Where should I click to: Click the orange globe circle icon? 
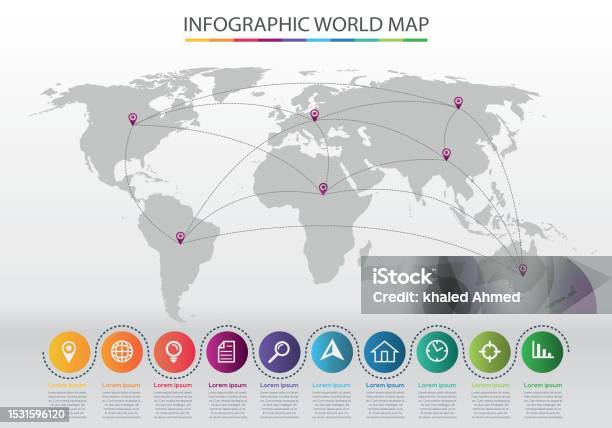[122, 352]
